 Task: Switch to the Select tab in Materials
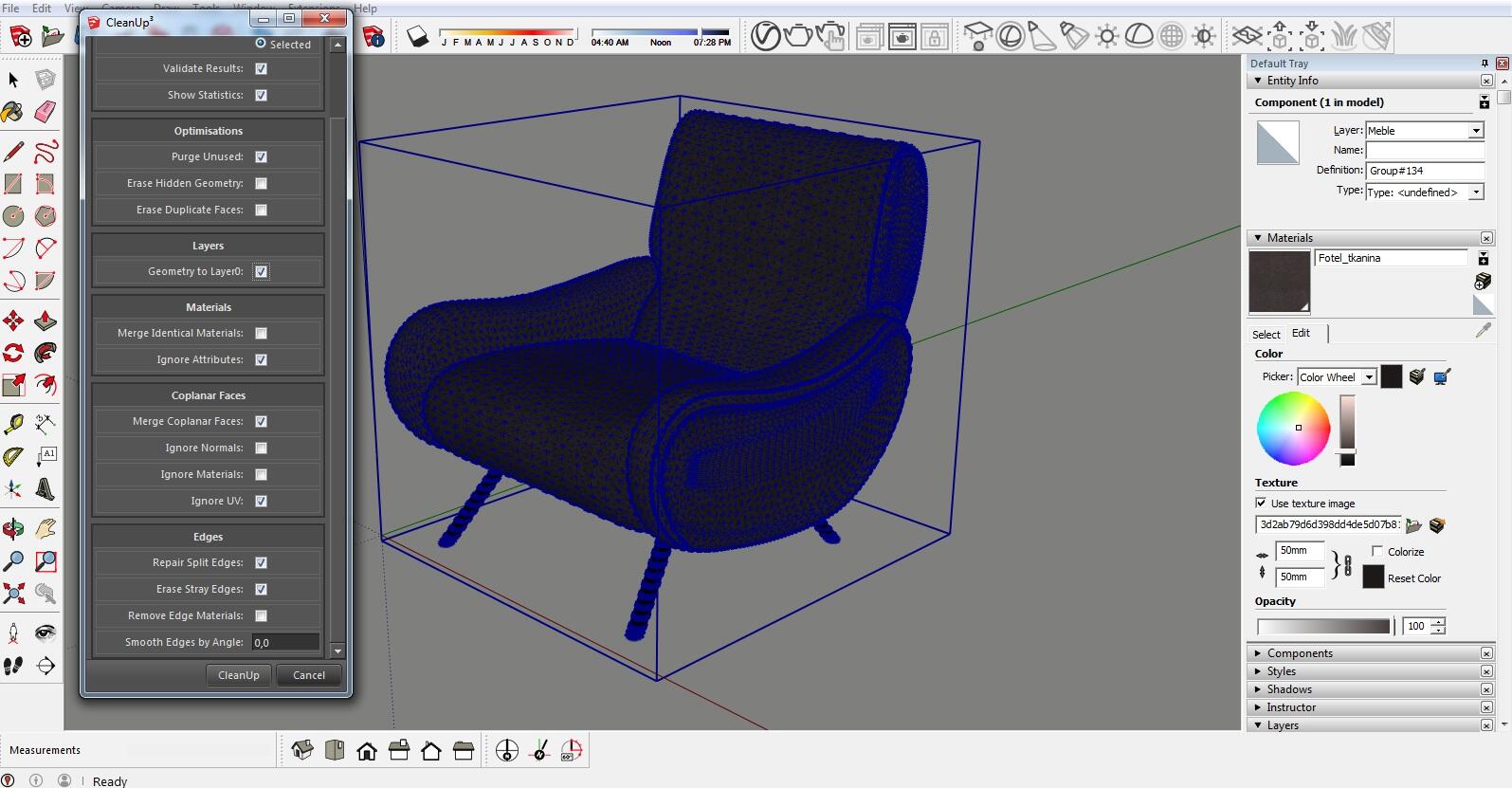[x=1266, y=334]
